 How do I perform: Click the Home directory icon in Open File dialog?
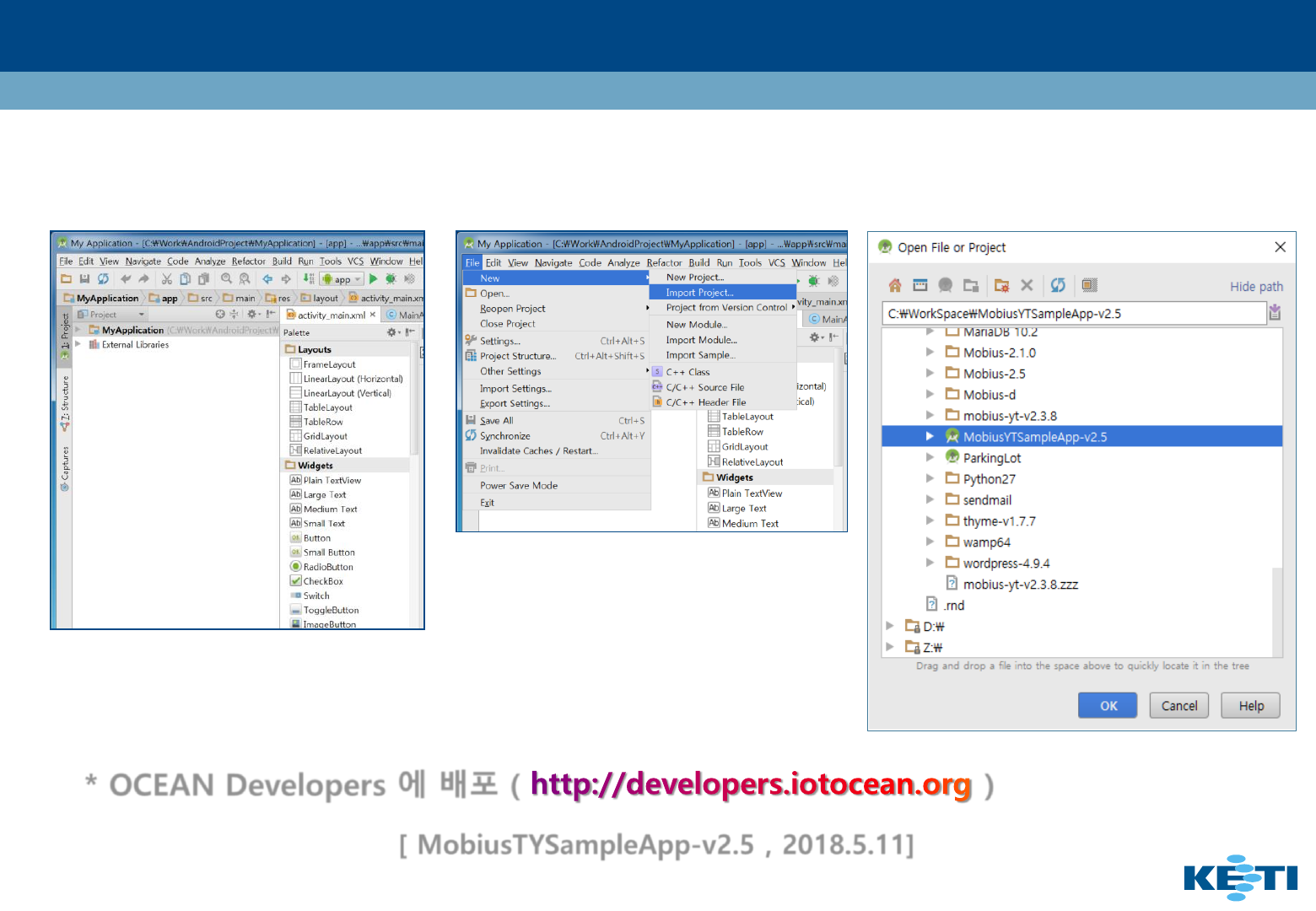click(895, 285)
